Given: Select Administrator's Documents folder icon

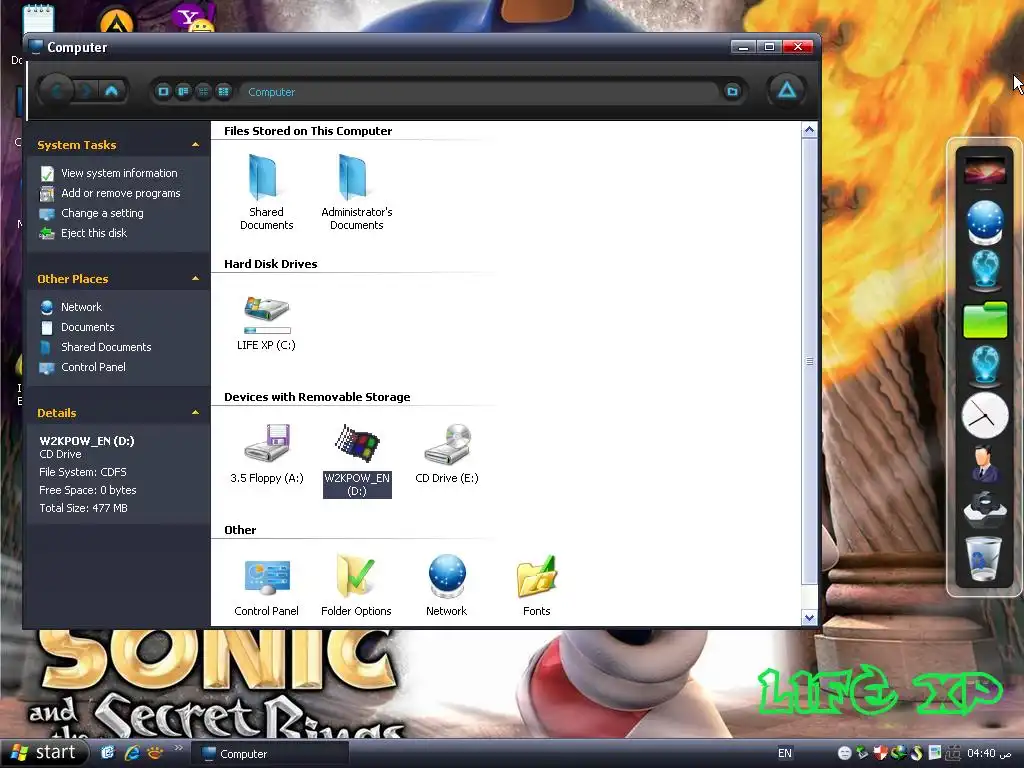Looking at the screenshot, I should point(355,177).
